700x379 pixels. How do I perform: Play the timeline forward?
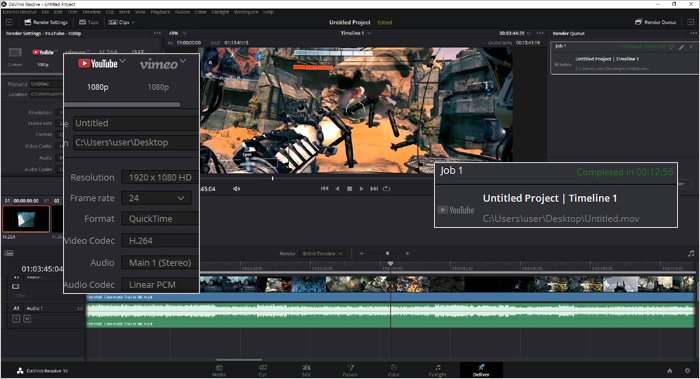[x=362, y=188]
